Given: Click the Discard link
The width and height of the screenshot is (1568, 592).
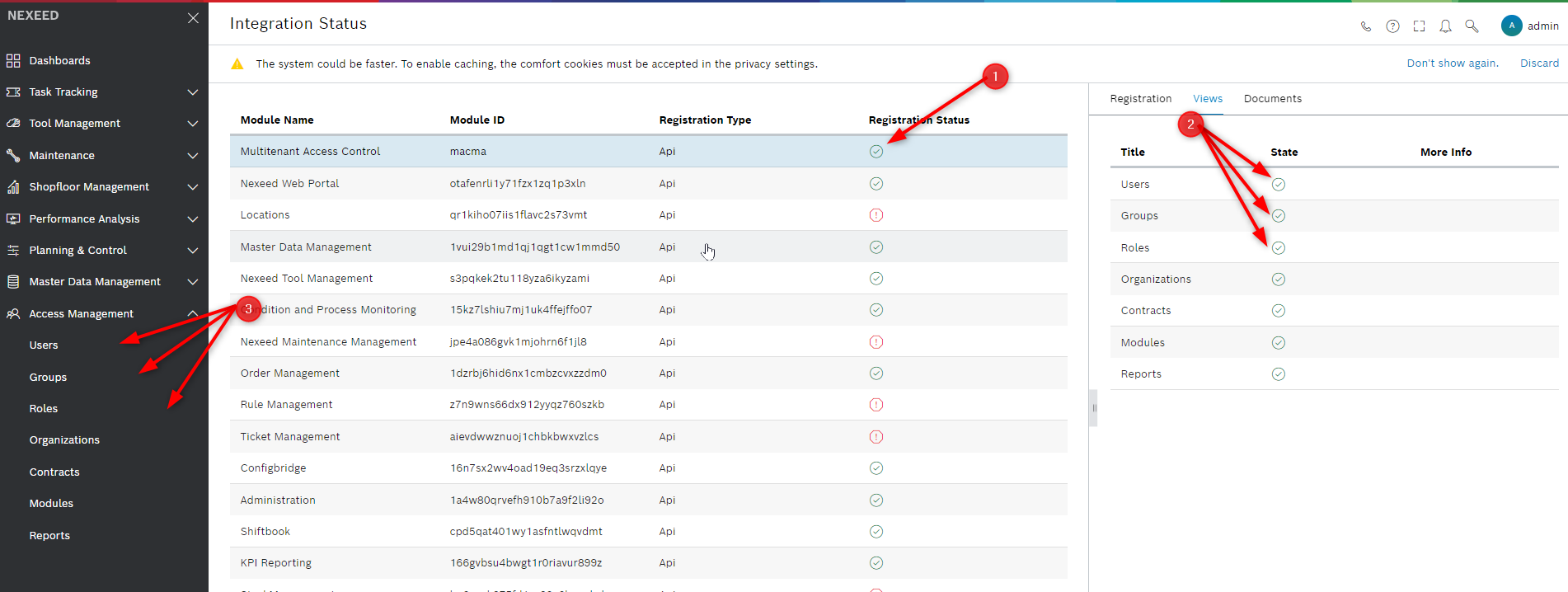Looking at the screenshot, I should [x=1539, y=63].
